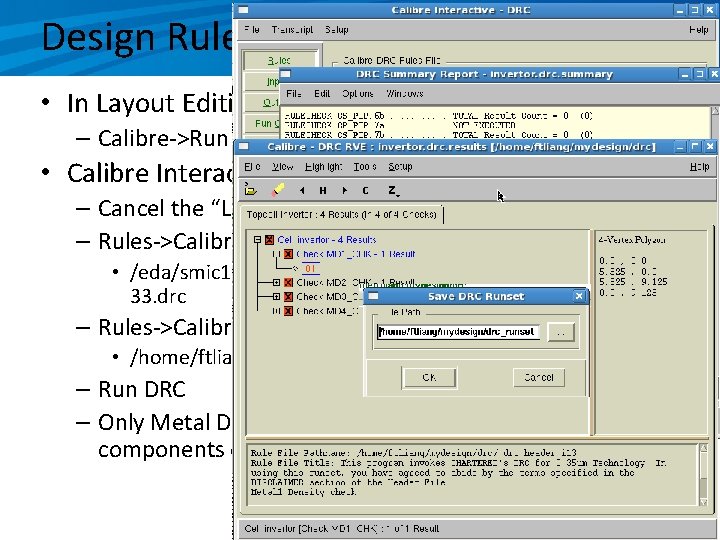Select result 01 under Check MD1_CHK

[x=310, y=268]
